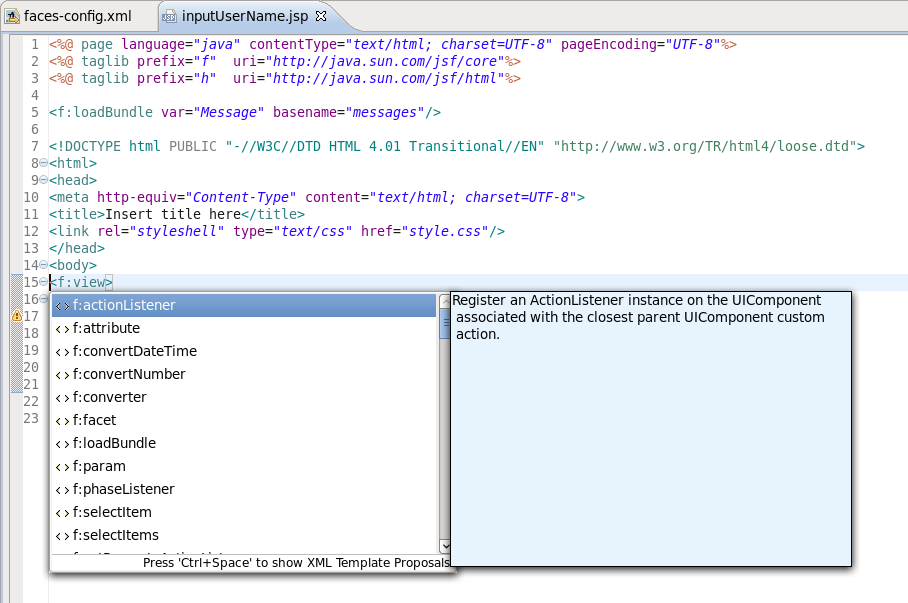The height and width of the screenshot is (603, 908).
Task: Click the <> icon beside f:param
Action: pos(64,466)
